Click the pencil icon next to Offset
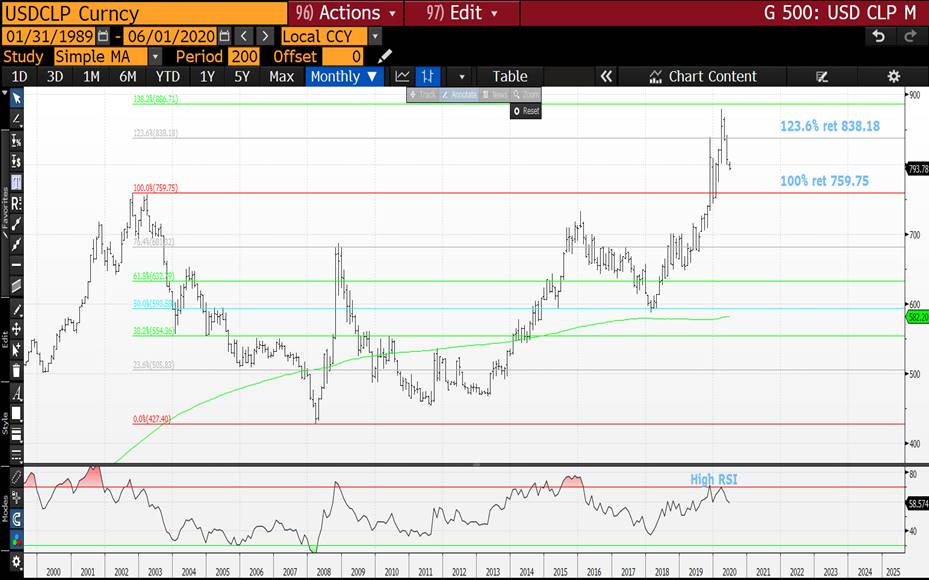Viewport: 929px width, 580px height. (385, 57)
